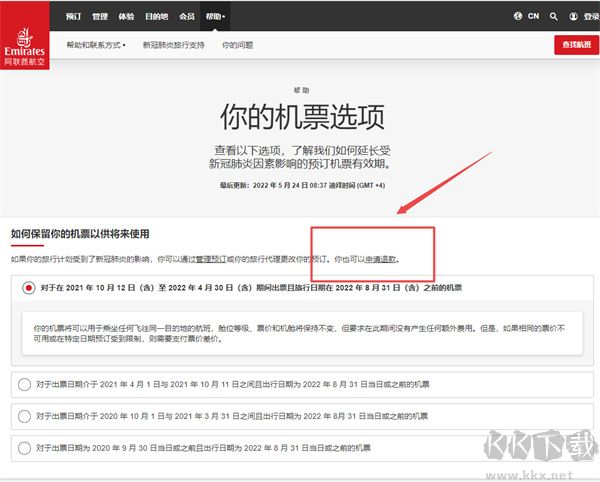
Task: Open the 体验 menu
Action: (x=126, y=16)
